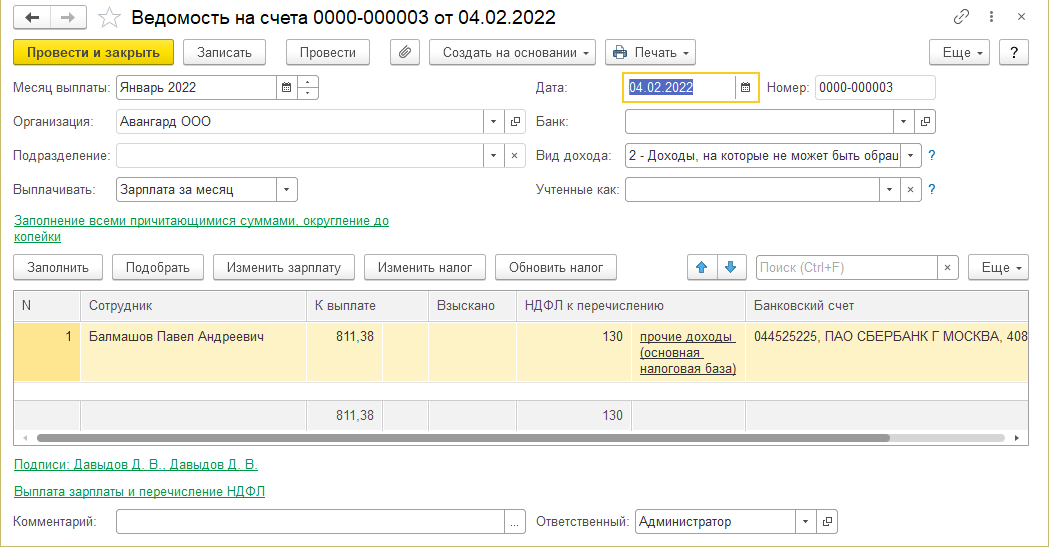Go back with the left arrow button
The height and width of the screenshot is (547, 1049).
click(x=31, y=17)
